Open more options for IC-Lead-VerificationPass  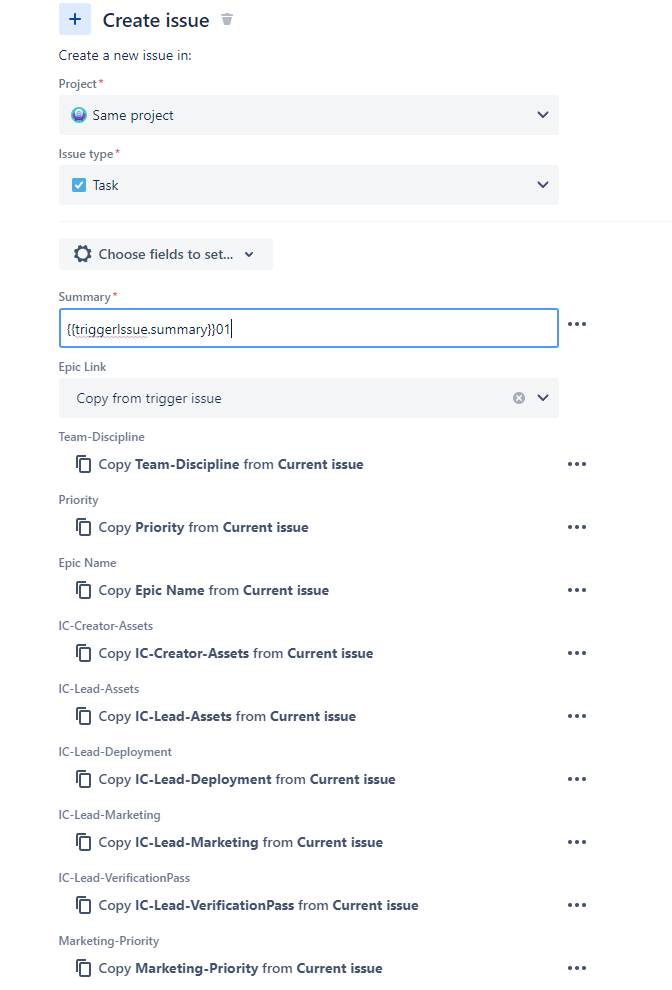[577, 905]
